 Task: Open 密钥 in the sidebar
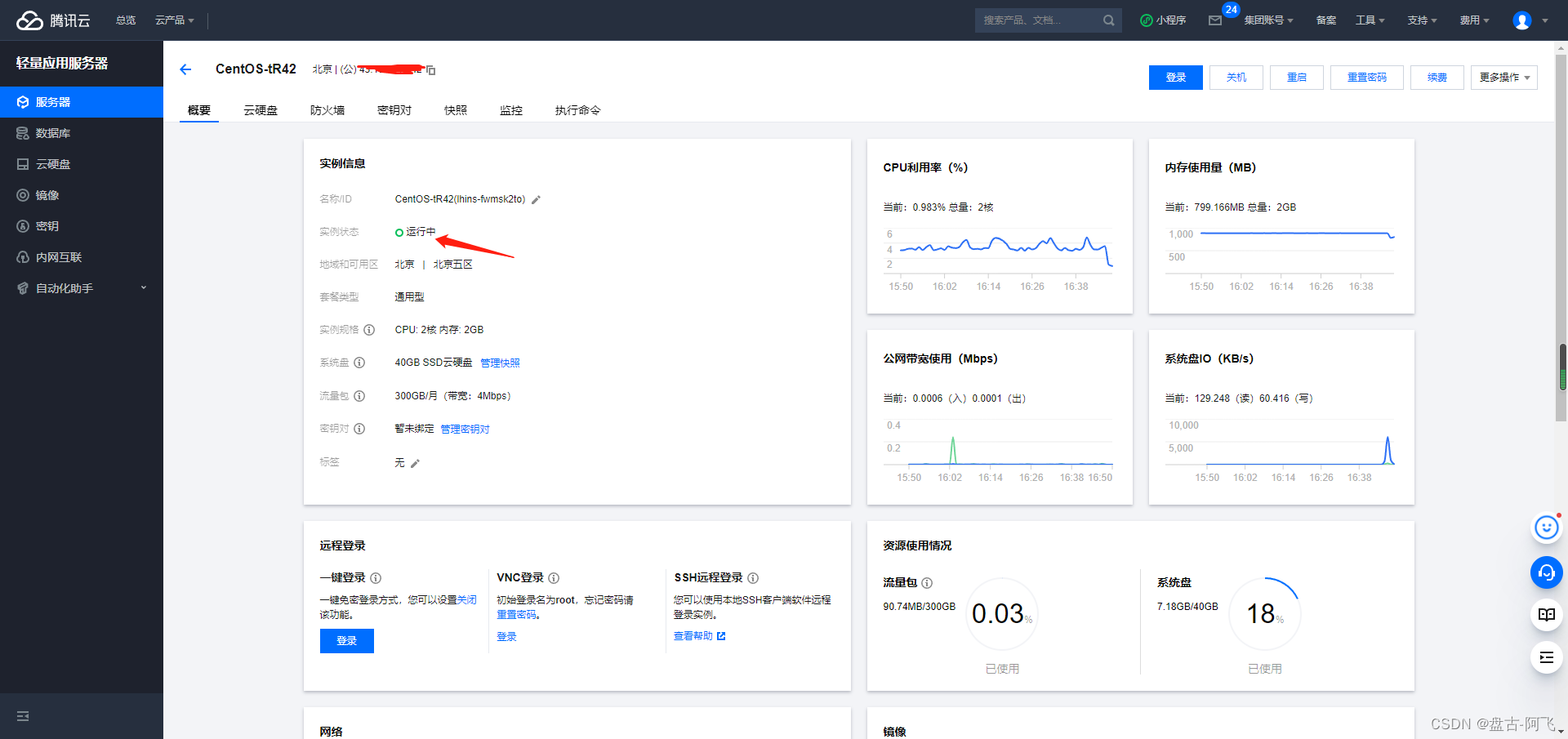pos(82,226)
